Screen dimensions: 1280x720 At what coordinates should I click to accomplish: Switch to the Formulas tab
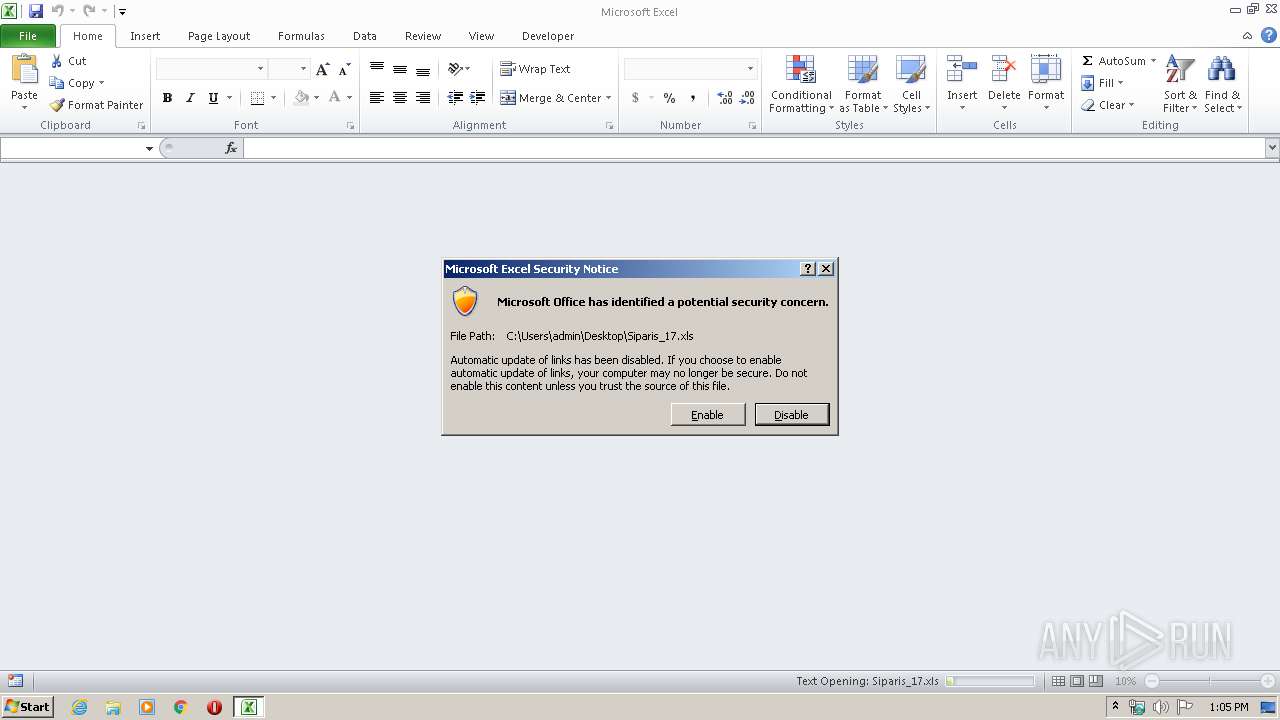click(301, 36)
